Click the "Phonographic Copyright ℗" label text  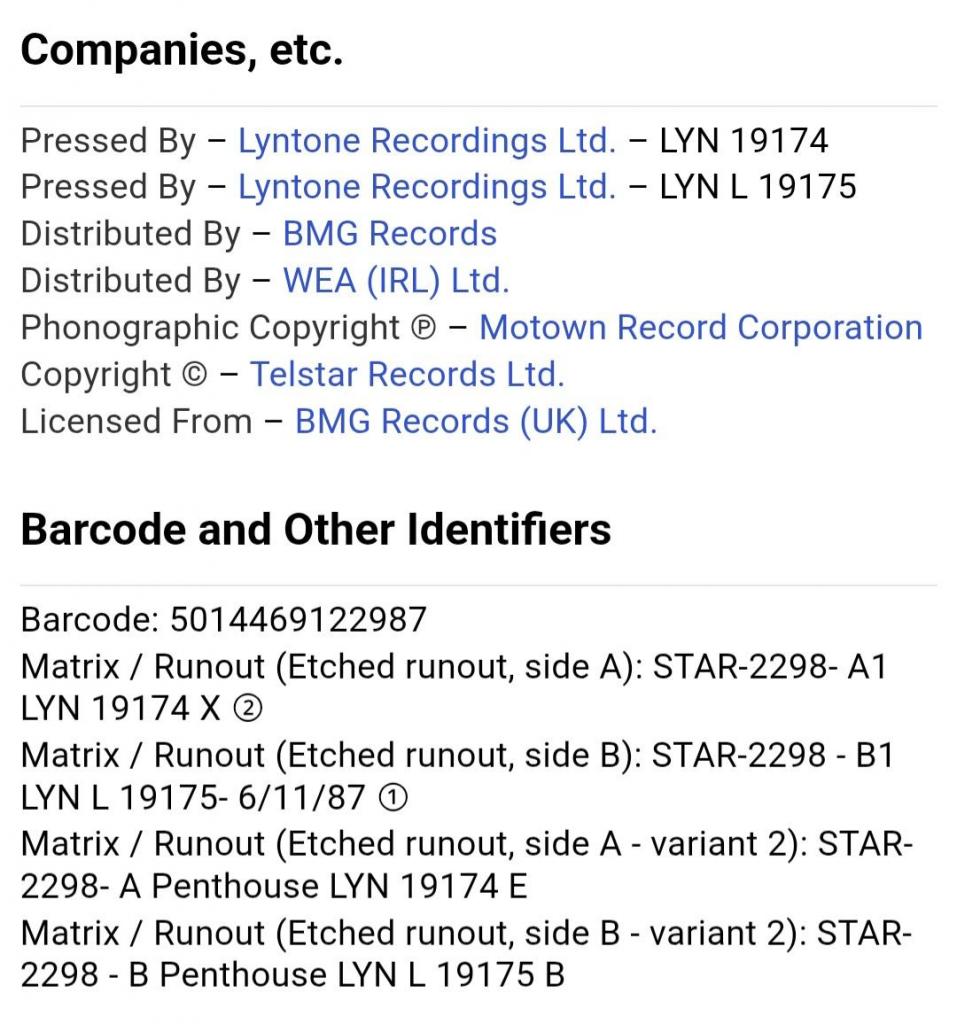pyautogui.click(x=228, y=328)
